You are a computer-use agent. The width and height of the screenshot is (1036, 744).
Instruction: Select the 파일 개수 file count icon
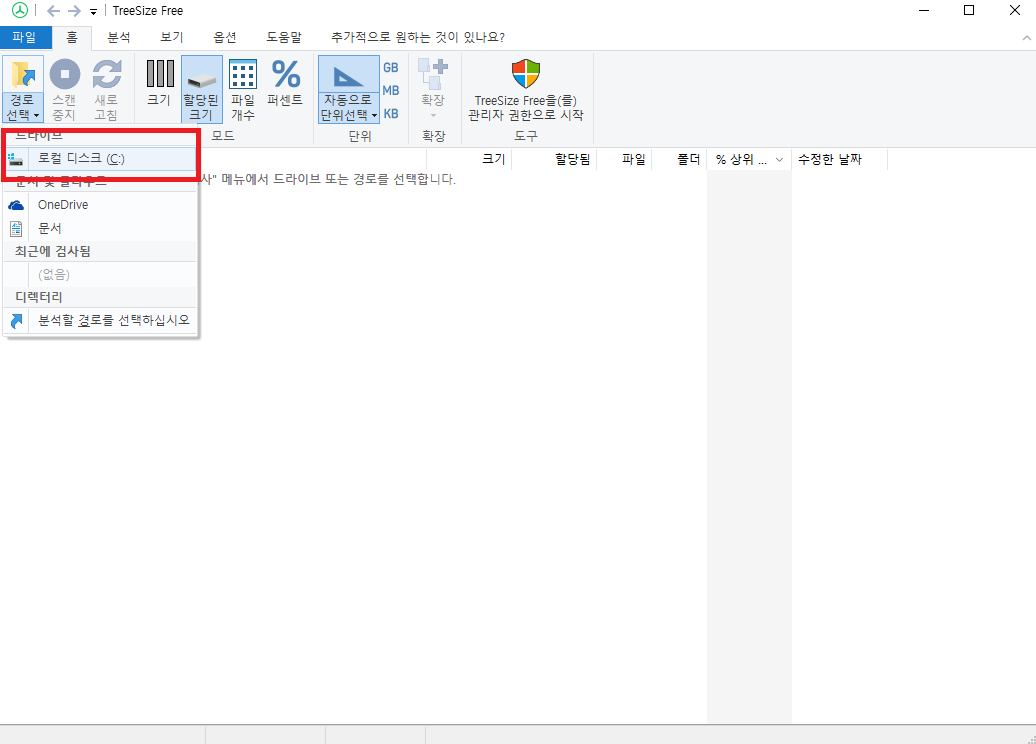click(243, 74)
